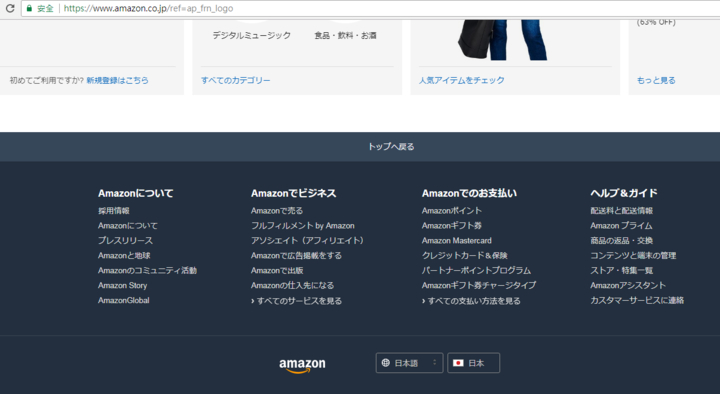
Task: Open Amazonで売る link
Action: click(277, 211)
